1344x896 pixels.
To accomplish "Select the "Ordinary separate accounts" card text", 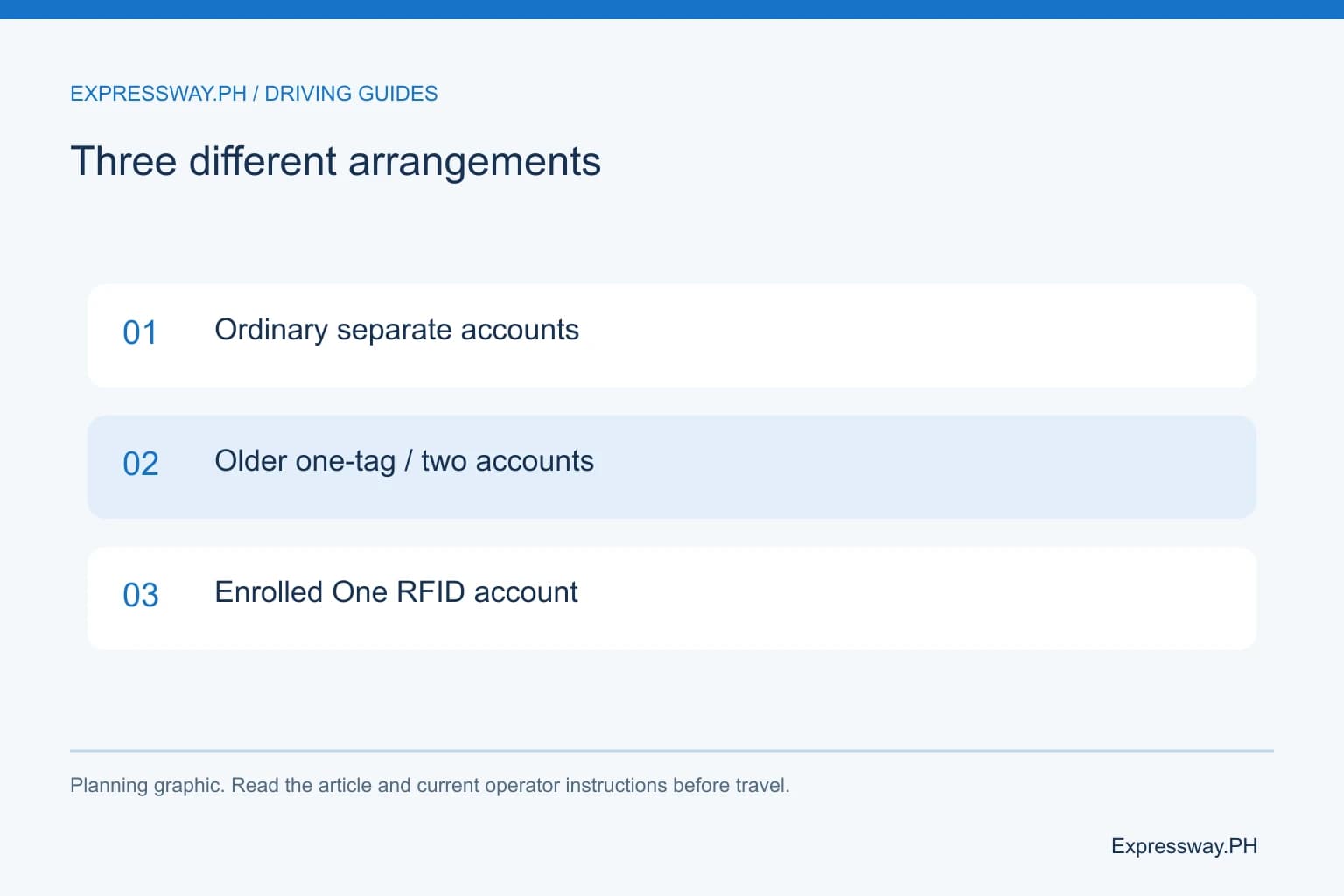I will pos(396,330).
